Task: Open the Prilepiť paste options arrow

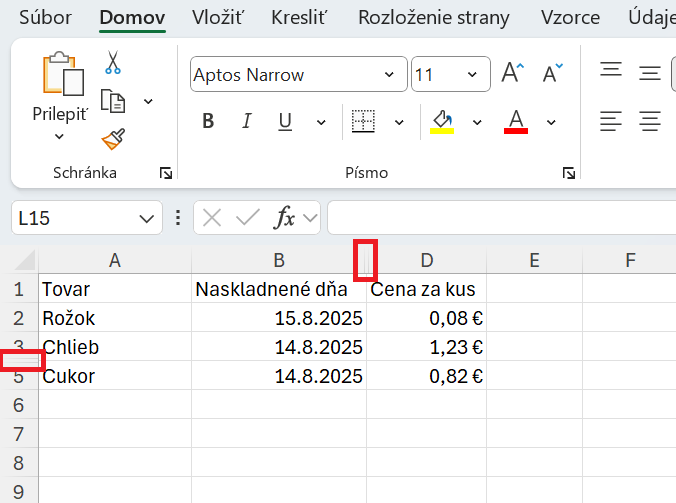Action: click(59, 137)
